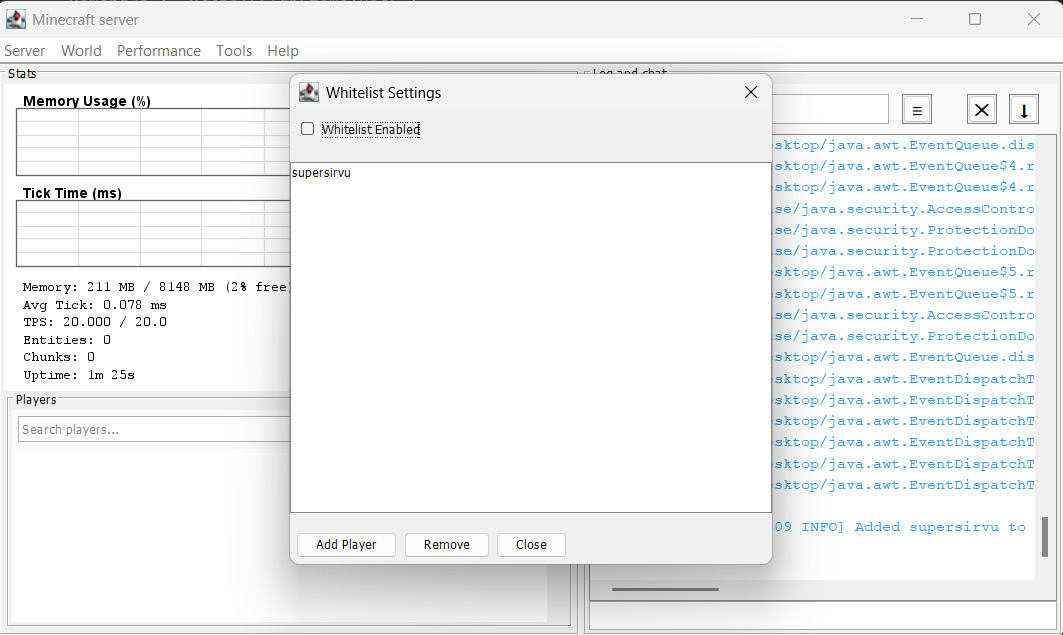
Task: Click the Close button in Whitelist Settings
Action: [531, 544]
